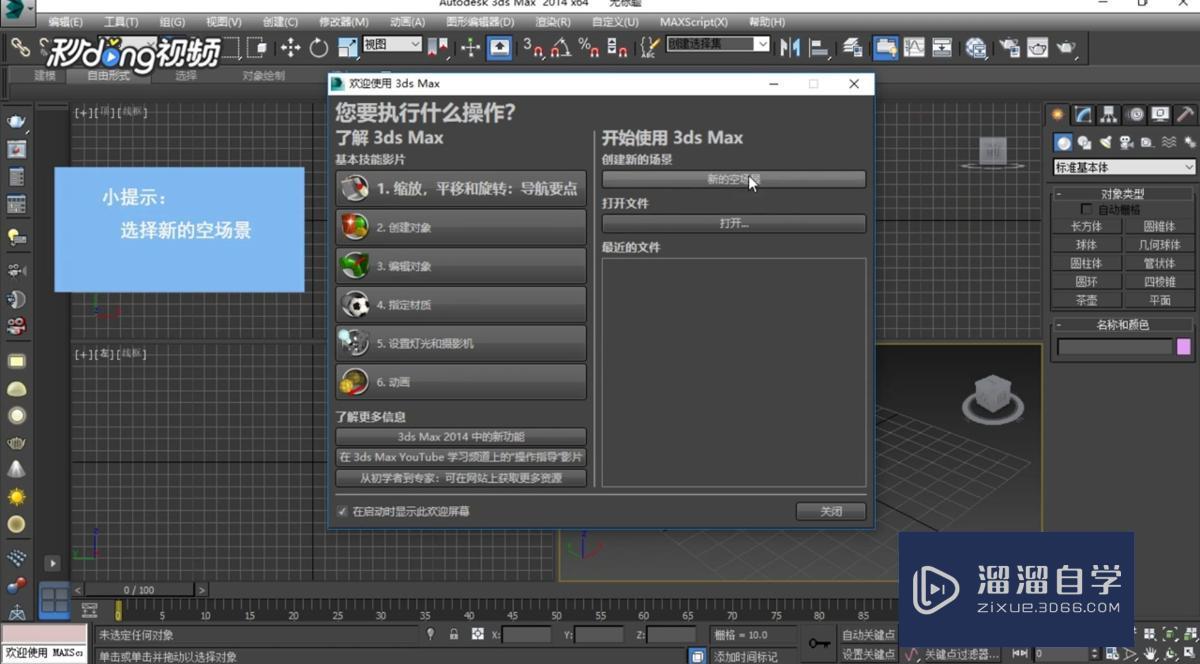Open the 渲染(R) menu
Image resolution: width=1200 pixels, height=664 pixels.
[x=553, y=22]
